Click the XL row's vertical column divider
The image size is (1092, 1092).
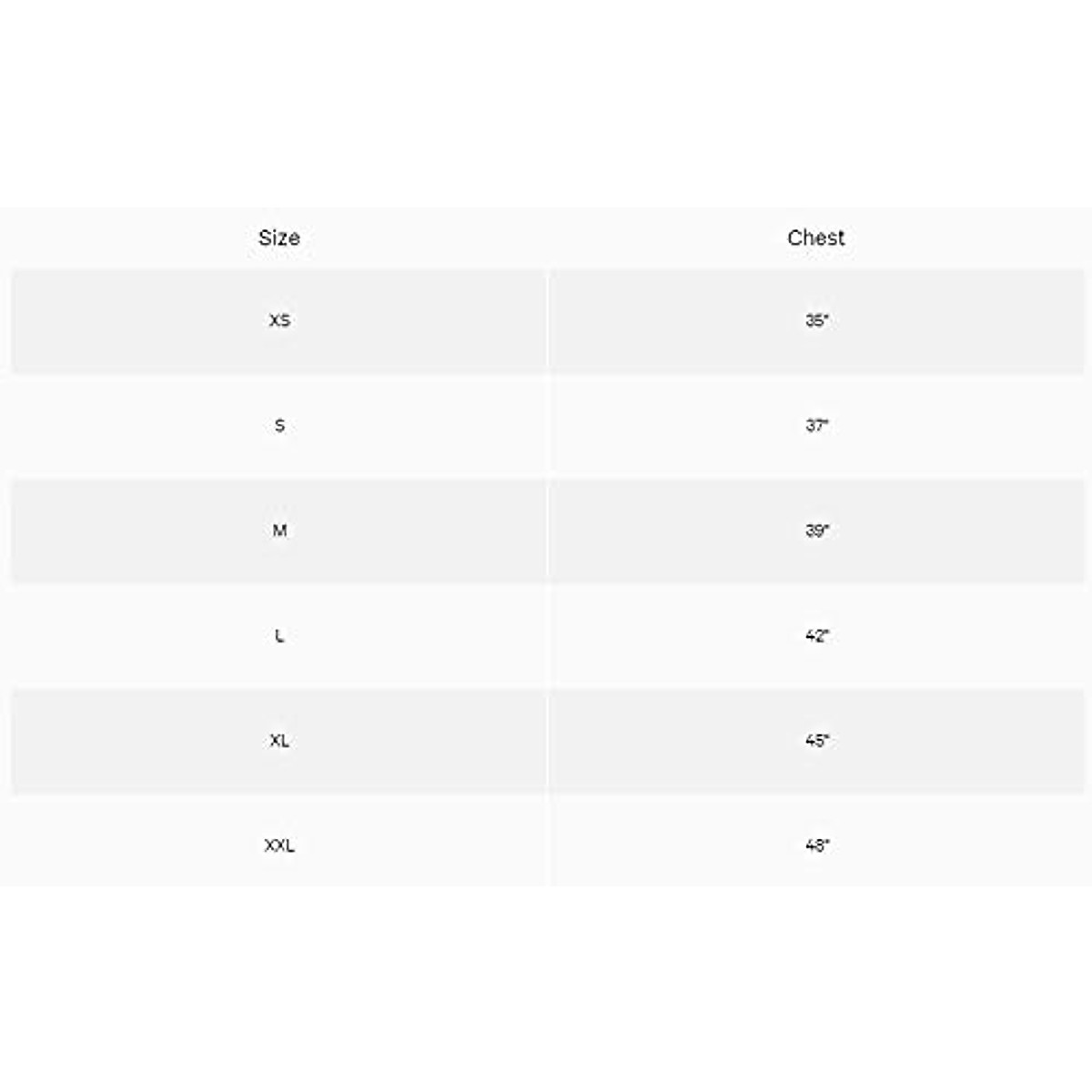click(x=547, y=741)
